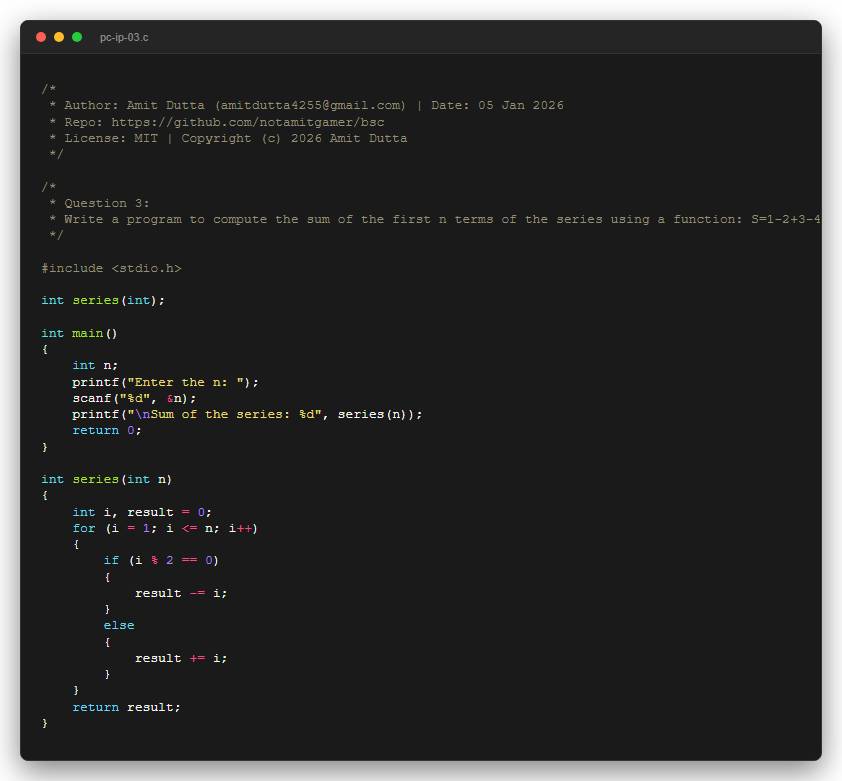Click the 'int series(int n)' definition line

[x=107, y=479]
